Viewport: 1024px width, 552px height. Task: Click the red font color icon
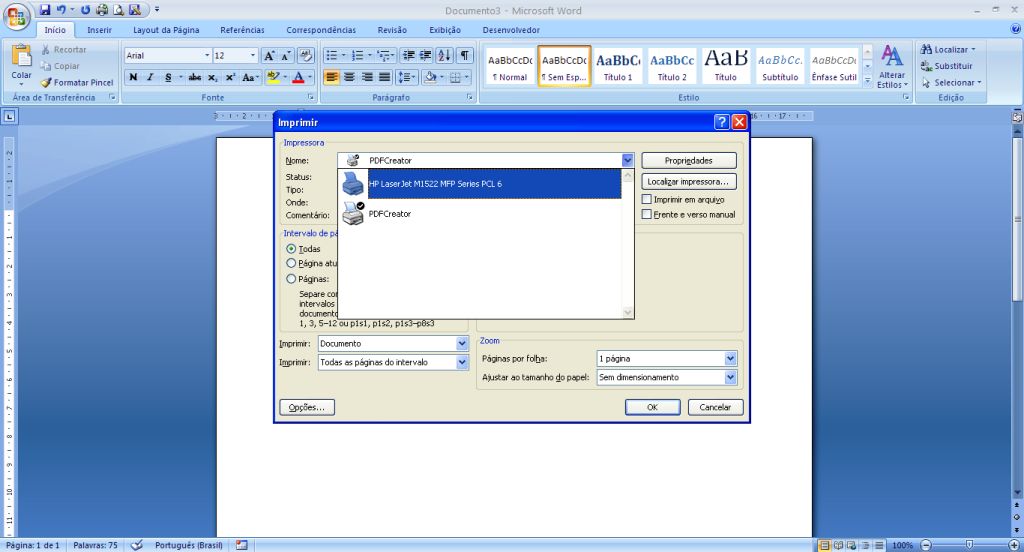tap(298, 77)
